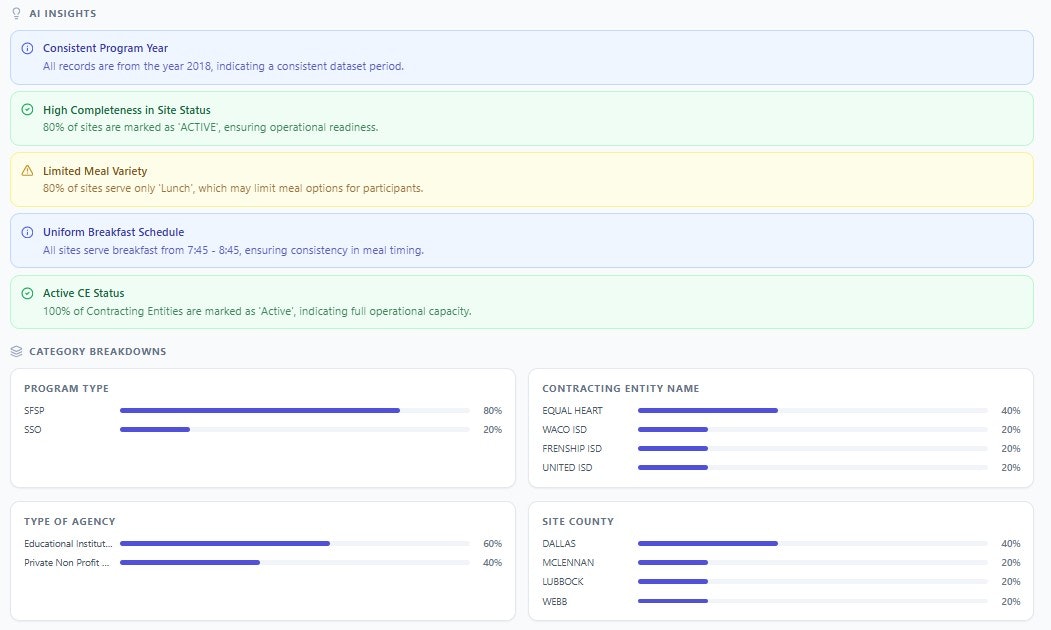The height and width of the screenshot is (630, 1051).
Task: Select the LUBBOCK county label
Action: tap(563, 582)
